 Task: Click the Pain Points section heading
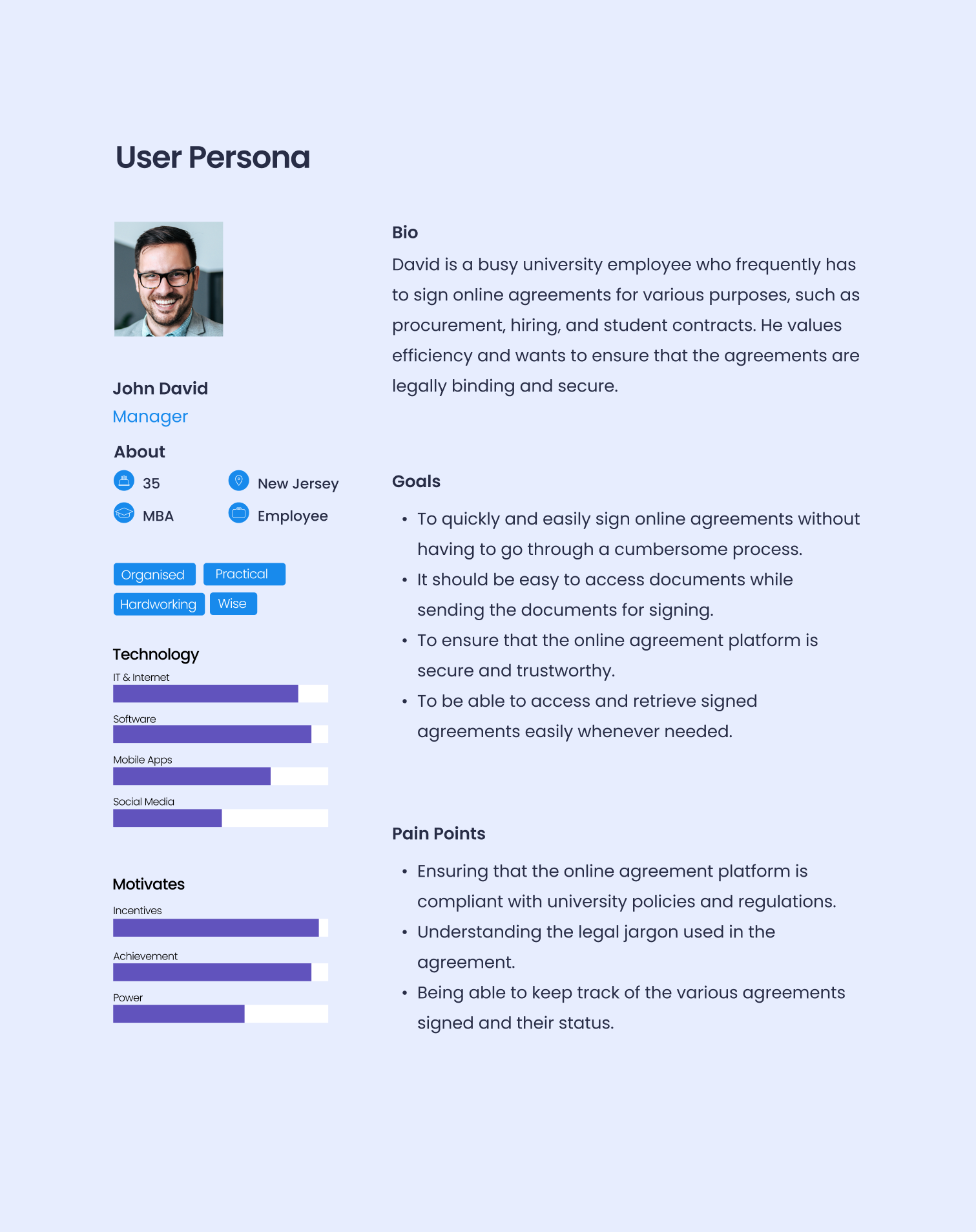(439, 833)
